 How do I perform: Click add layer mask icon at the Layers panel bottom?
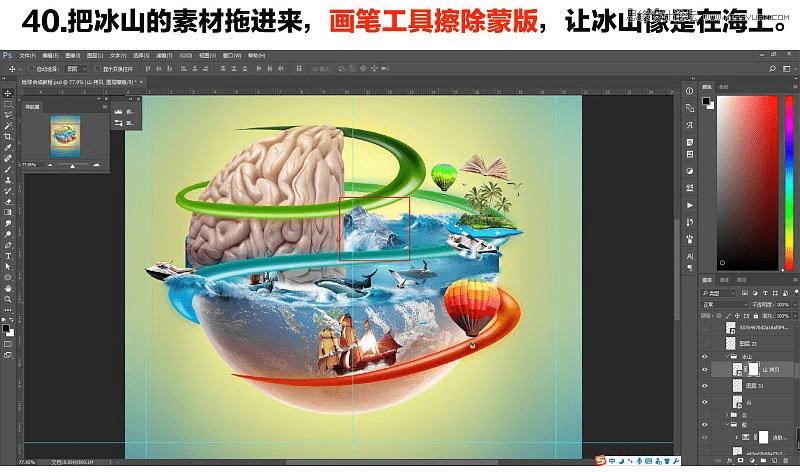click(x=740, y=460)
